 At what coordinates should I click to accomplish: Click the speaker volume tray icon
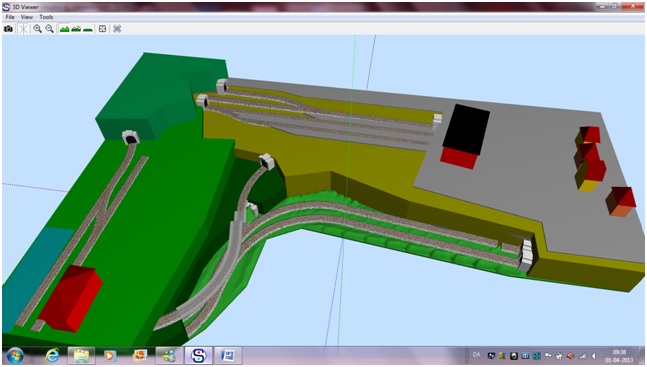coord(570,356)
